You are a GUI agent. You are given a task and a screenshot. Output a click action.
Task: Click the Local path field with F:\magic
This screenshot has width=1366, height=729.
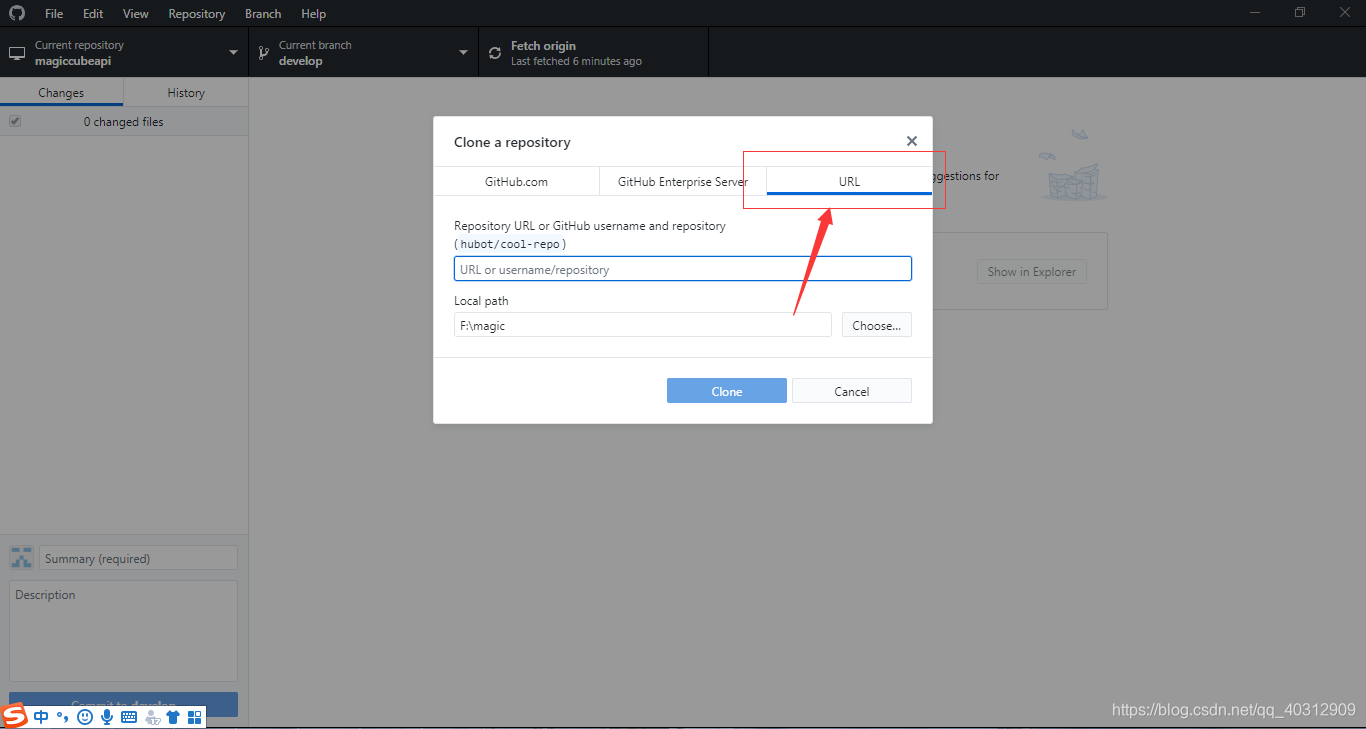[643, 325]
